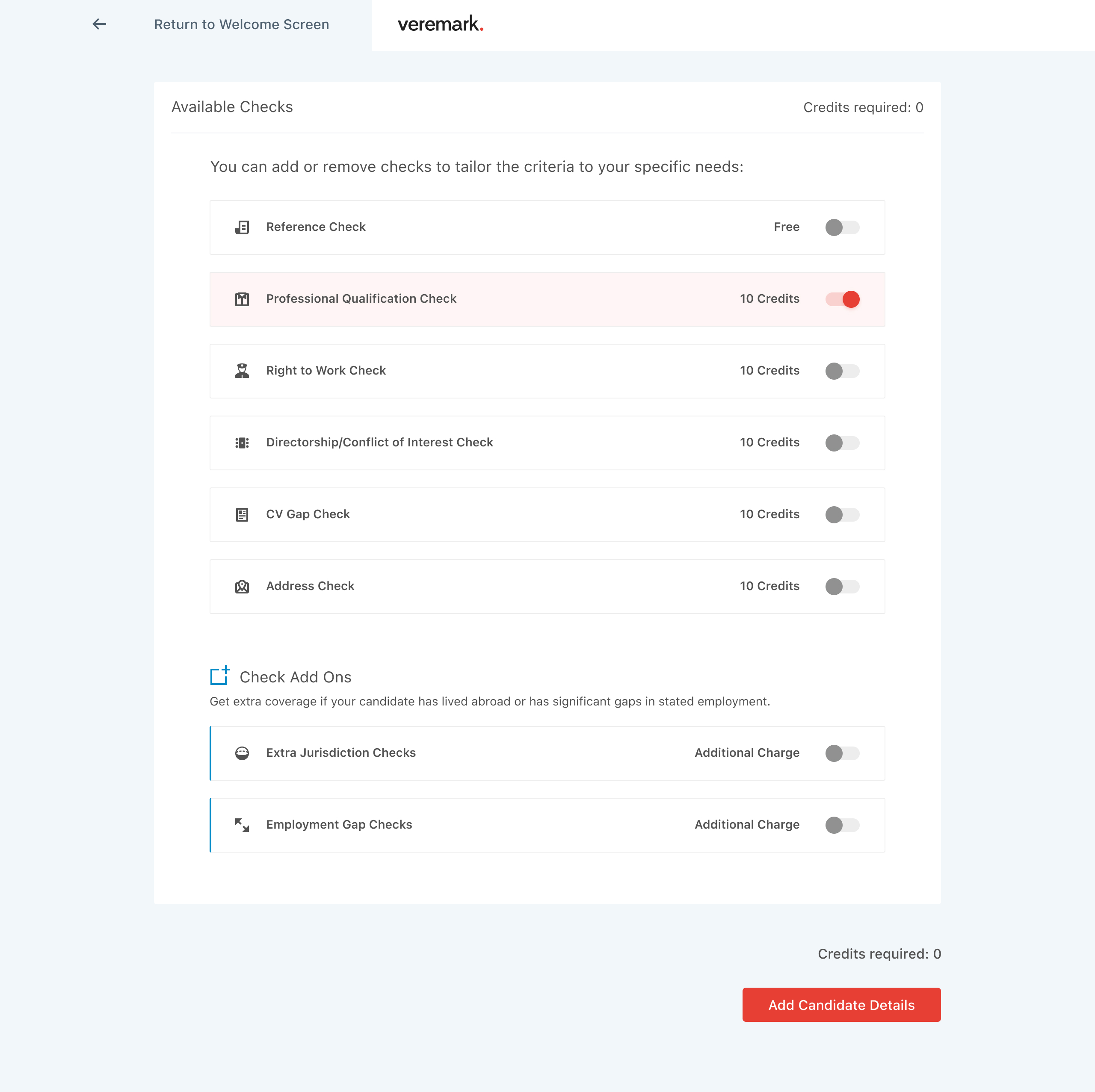
Task: Click the Extra Jurisdiction globe icon
Action: click(242, 753)
